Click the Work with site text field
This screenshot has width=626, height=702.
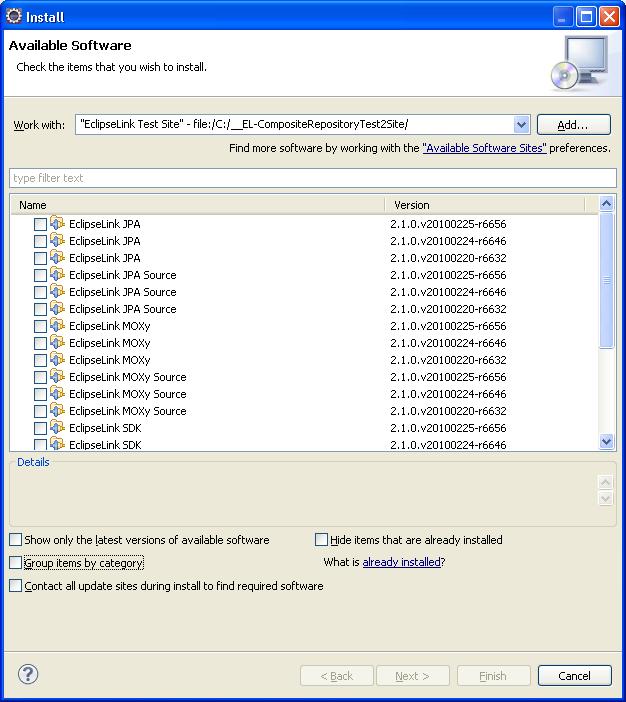[295, 124]
